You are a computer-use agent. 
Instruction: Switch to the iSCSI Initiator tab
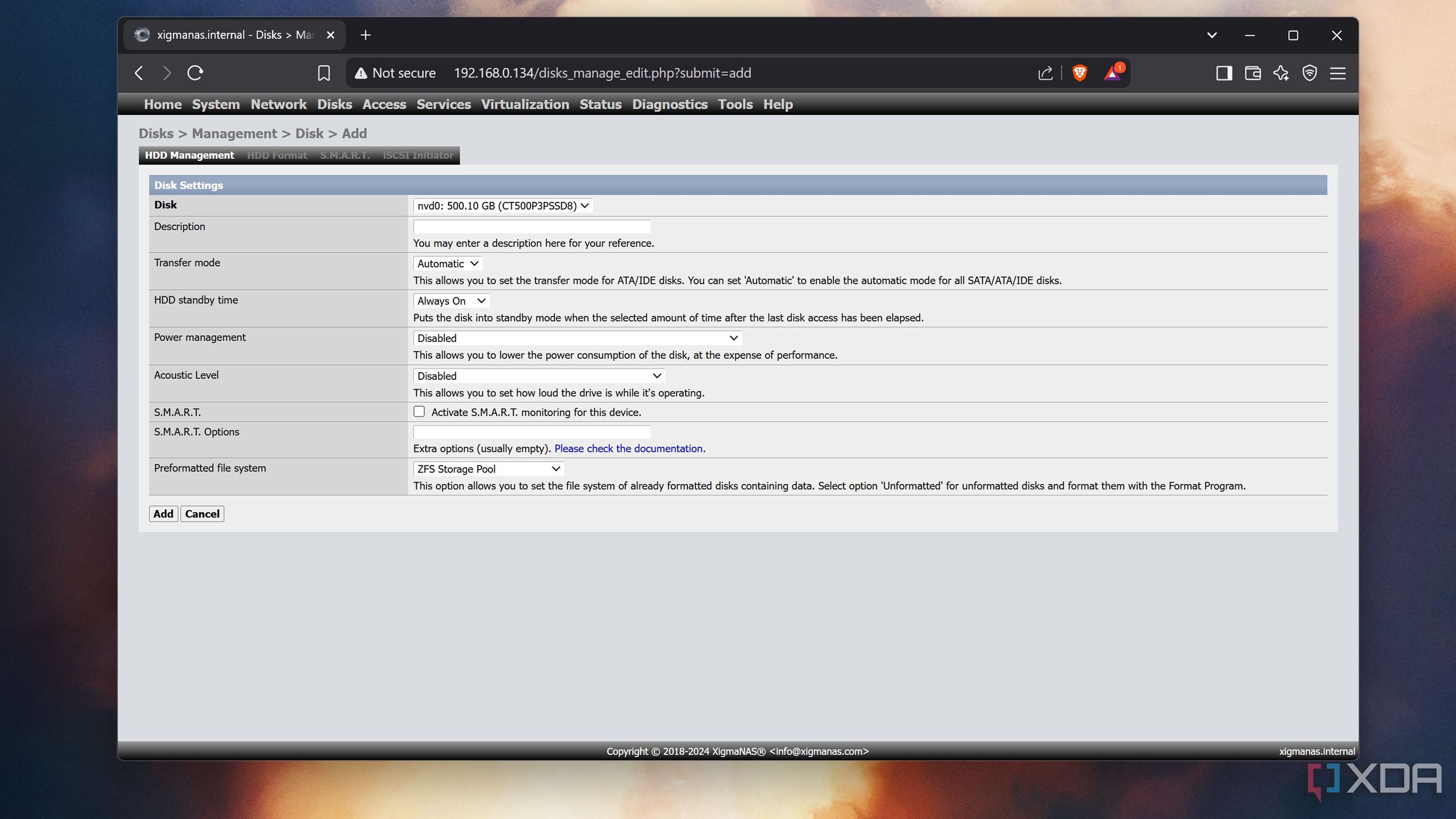418,155
